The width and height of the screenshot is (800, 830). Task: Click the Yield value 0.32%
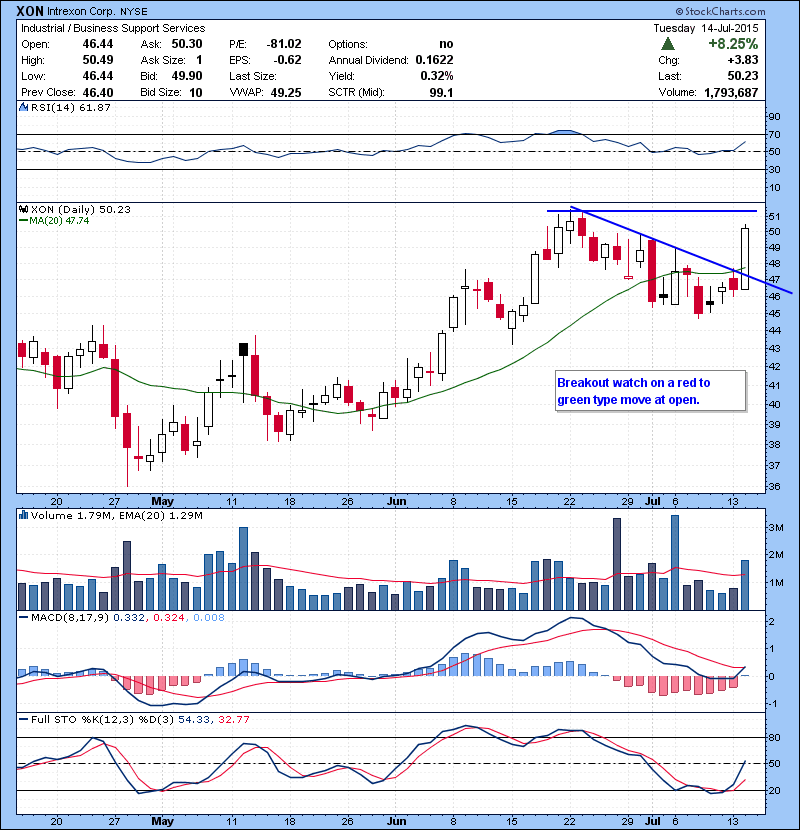click(x=437, y=76)
